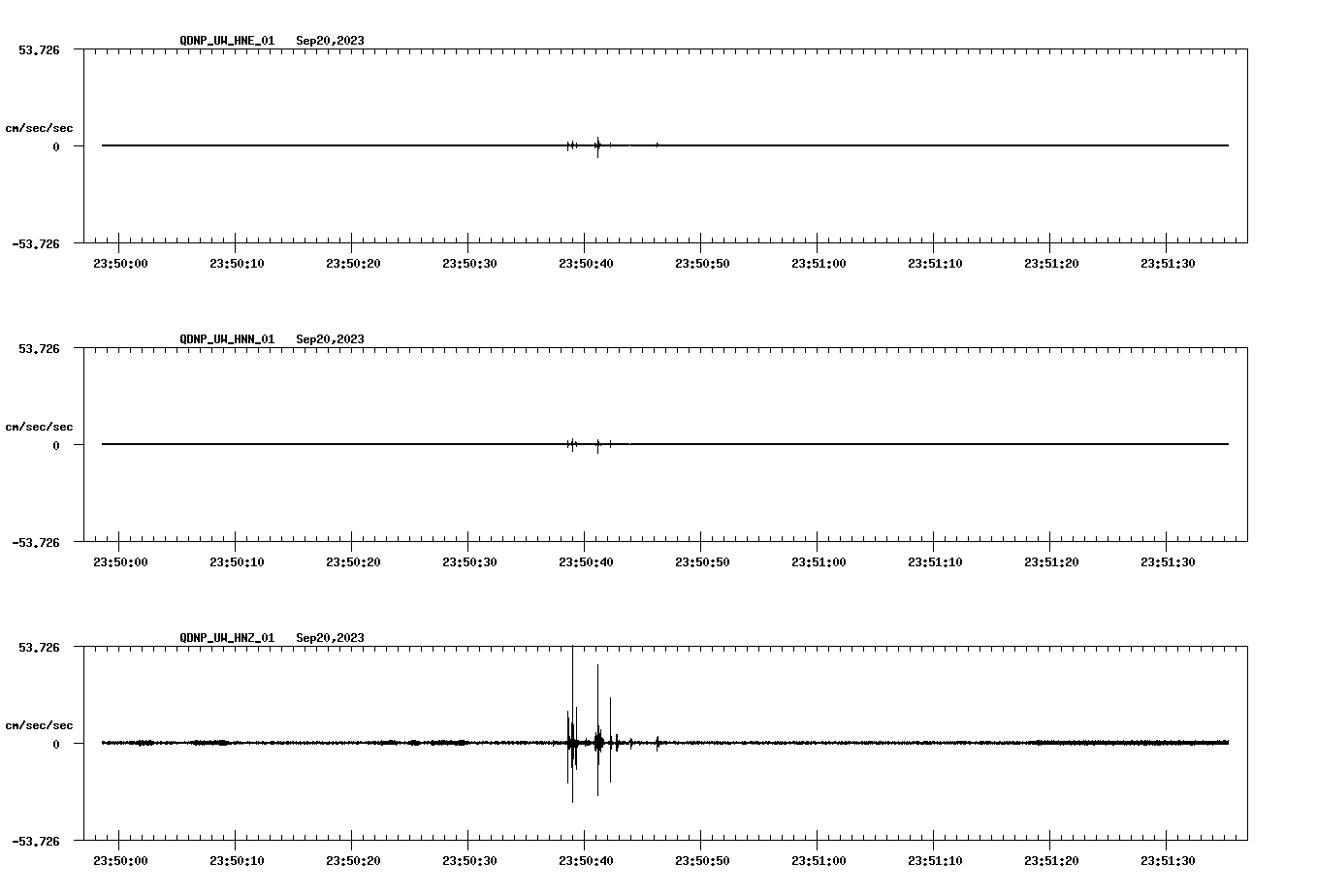Click 23:51:10 time label under HNZ plot
The image size is (1317, 896).
coord(935,861)
